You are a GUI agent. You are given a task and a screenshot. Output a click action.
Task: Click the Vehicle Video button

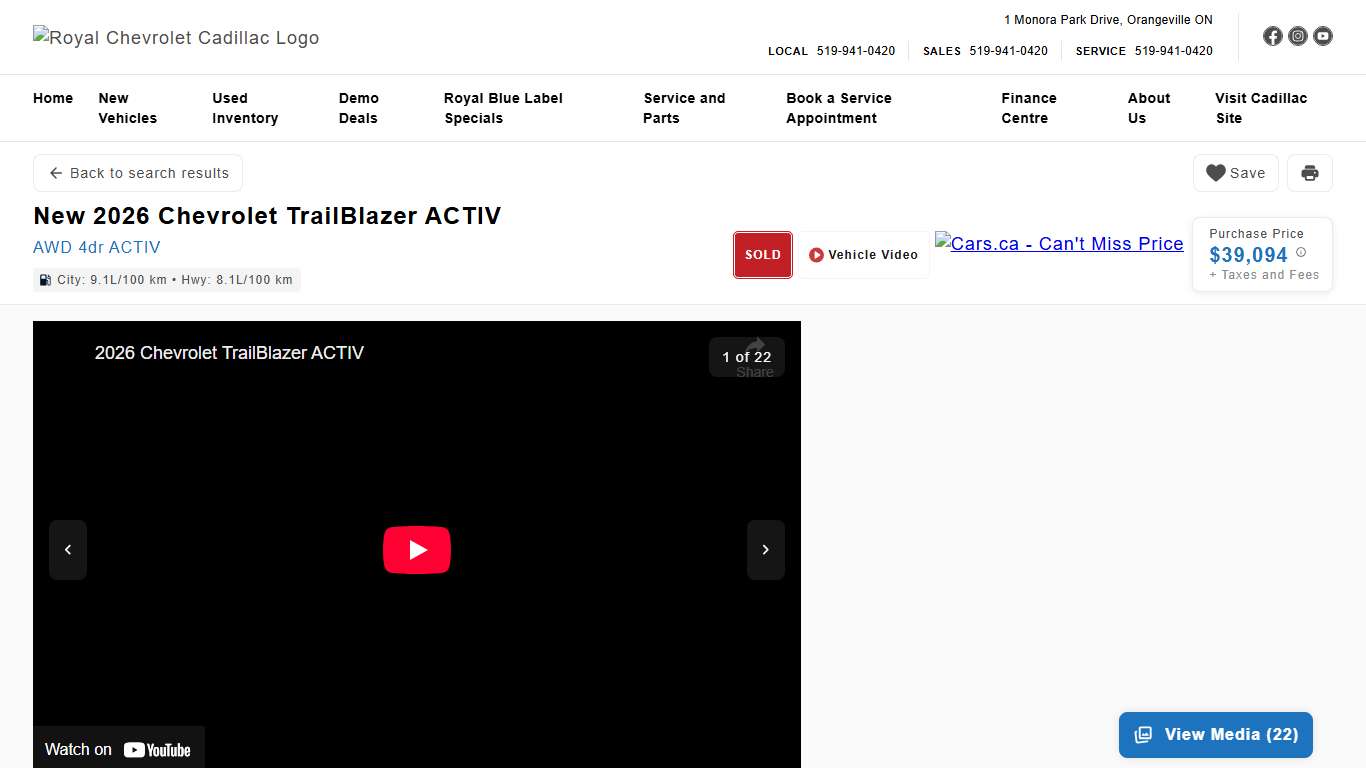tap(863, 255)
